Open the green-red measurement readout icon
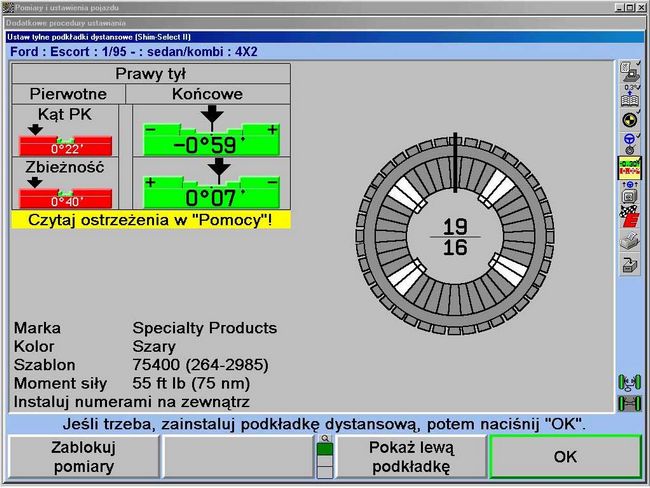The height and width of the screenshot is (488, 650). tap(630, 167)
